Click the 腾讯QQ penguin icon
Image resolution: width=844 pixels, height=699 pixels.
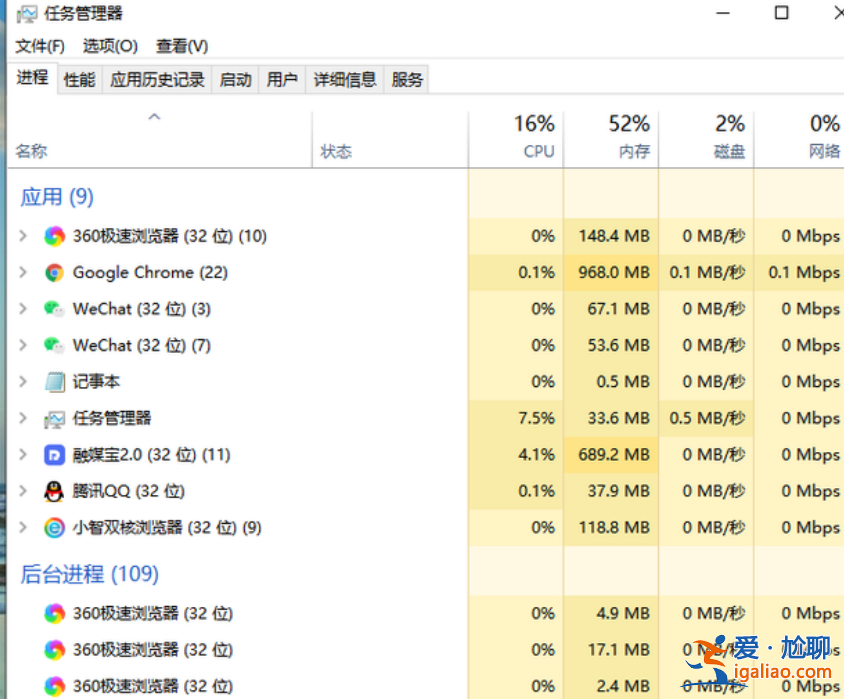tap(54, 491)
